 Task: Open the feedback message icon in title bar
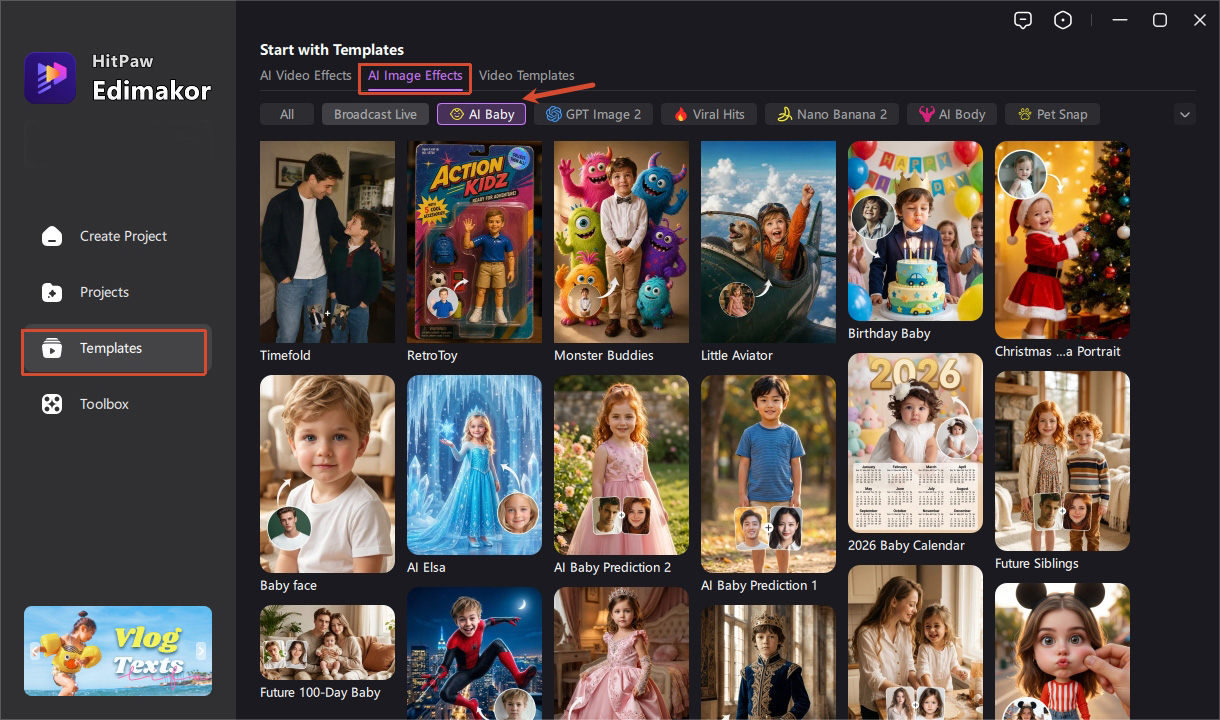tap(1022, 20)
